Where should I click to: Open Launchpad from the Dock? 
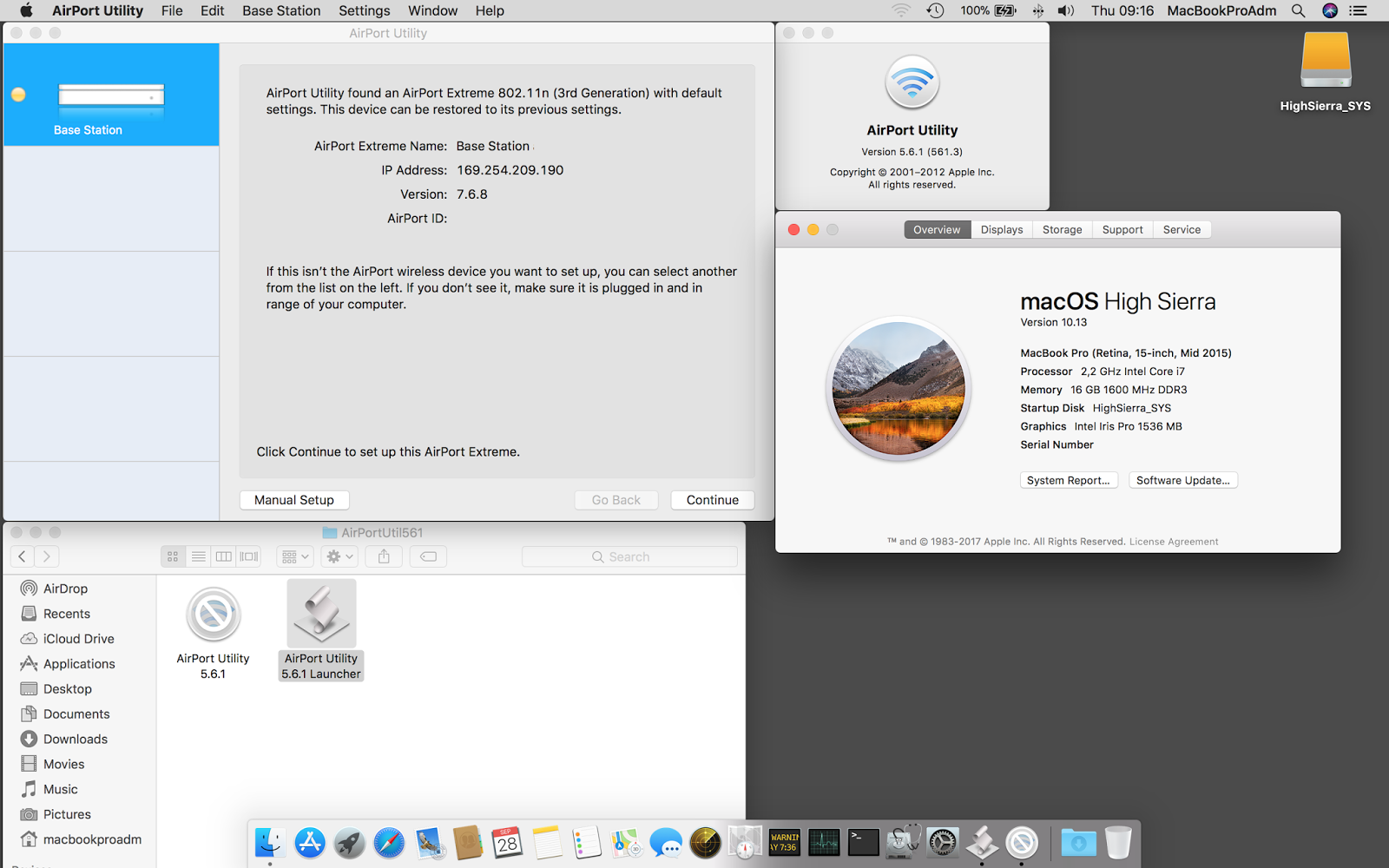pos(350,842)
